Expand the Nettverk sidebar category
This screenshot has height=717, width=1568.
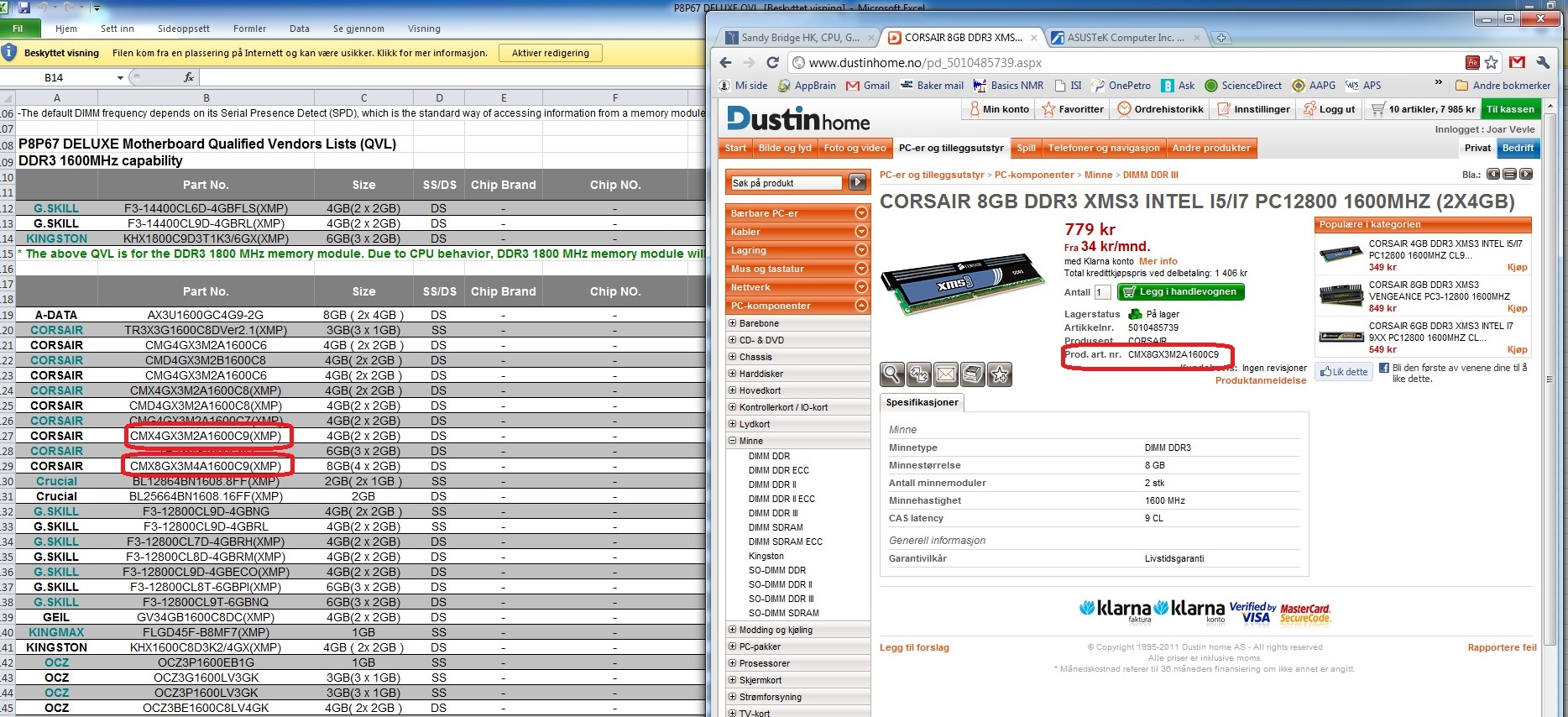click(x=861, y=287)
